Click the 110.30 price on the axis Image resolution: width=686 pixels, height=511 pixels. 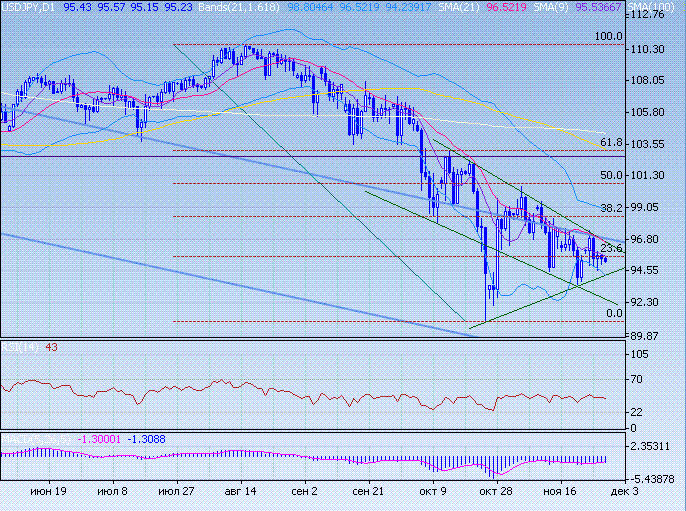(x=650, y=49)
